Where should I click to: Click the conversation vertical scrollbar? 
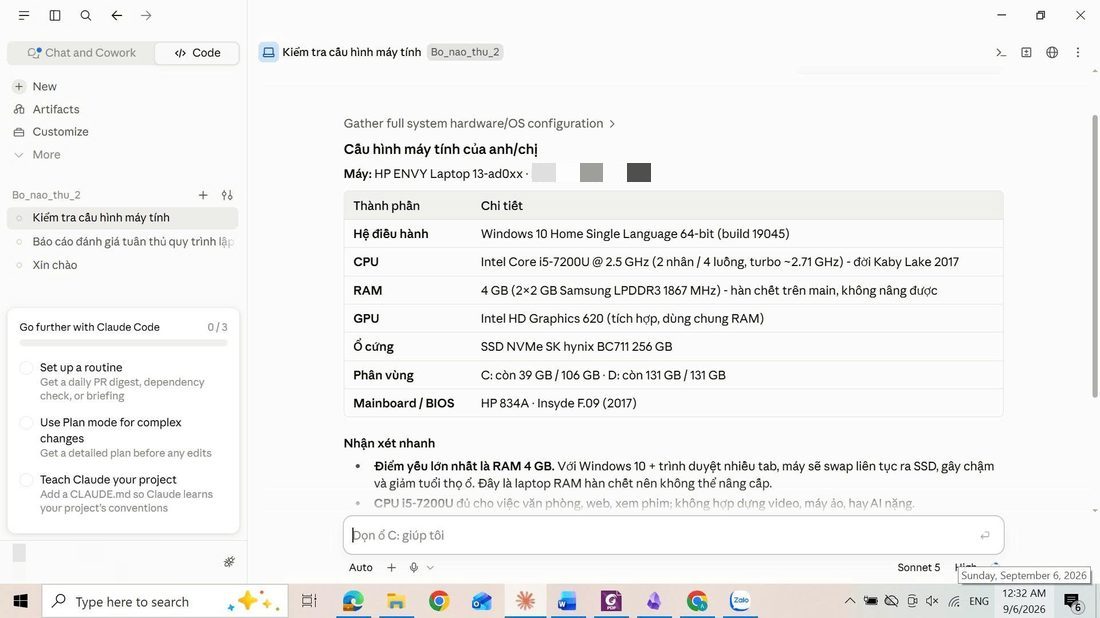[1094, 256]
